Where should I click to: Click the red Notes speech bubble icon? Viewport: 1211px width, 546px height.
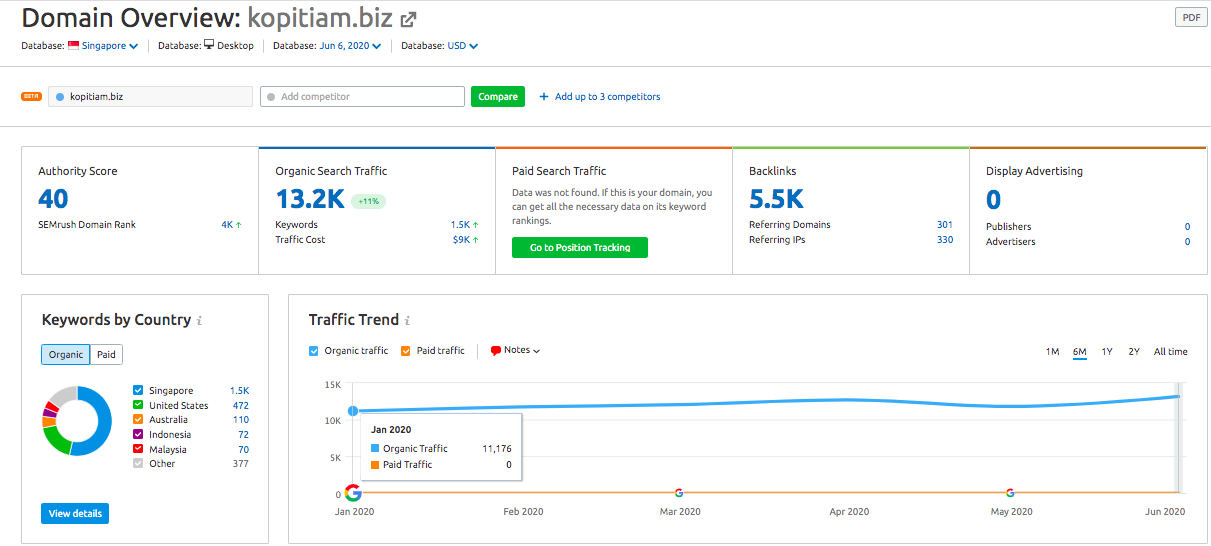coord(496,351)
